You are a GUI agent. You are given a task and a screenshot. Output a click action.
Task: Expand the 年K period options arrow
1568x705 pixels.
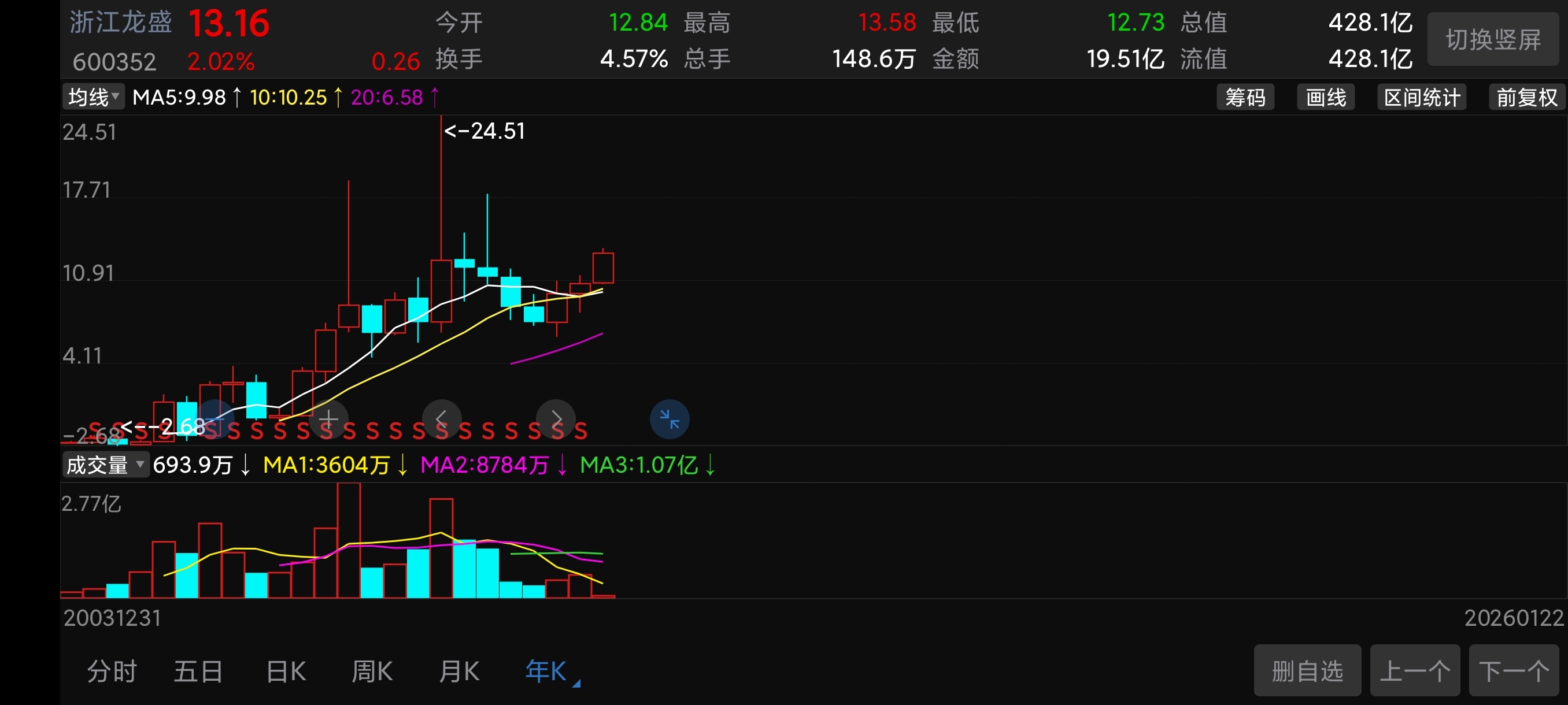(x=576, y=684)
